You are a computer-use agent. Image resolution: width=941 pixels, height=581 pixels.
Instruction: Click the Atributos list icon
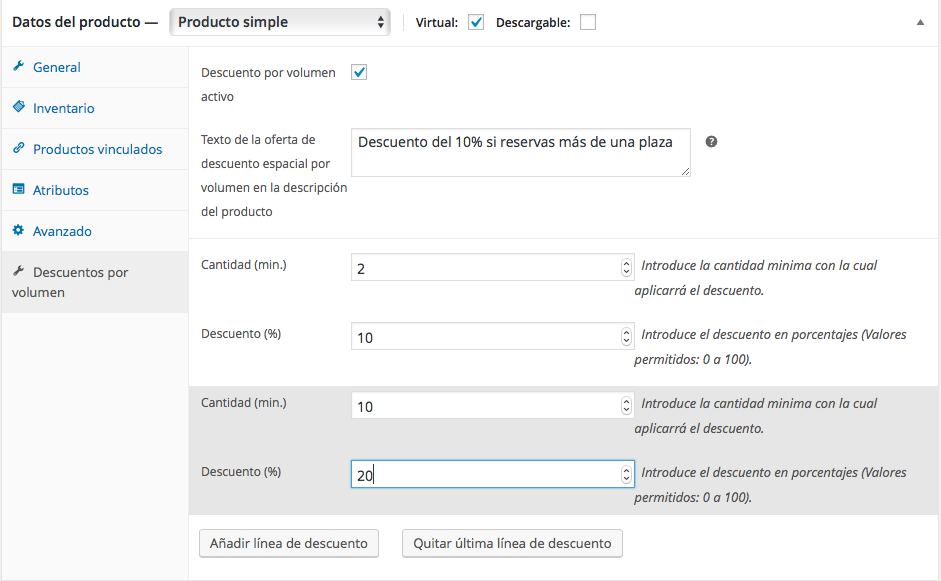click(19, 189)
